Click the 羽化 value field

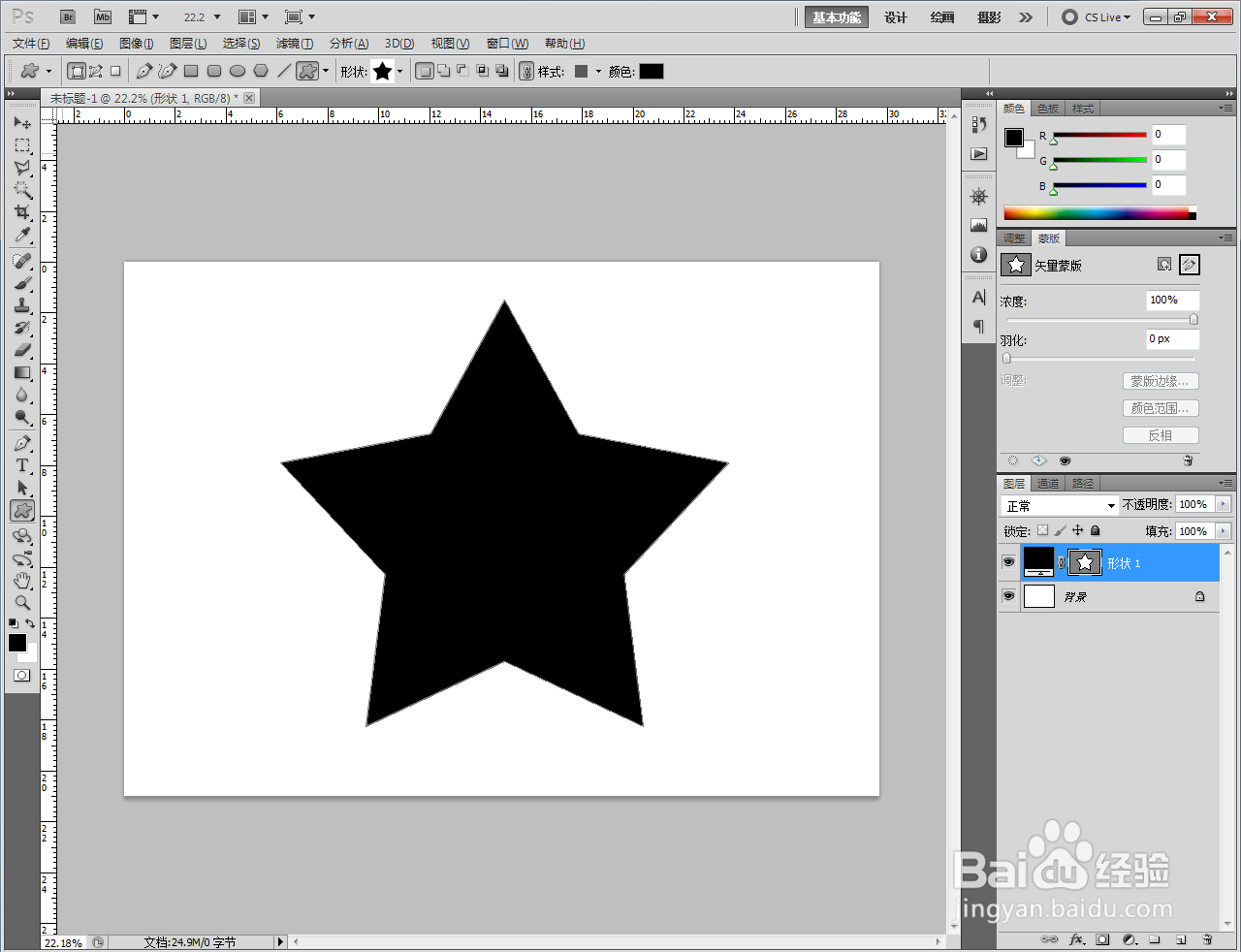[1173, 339]
